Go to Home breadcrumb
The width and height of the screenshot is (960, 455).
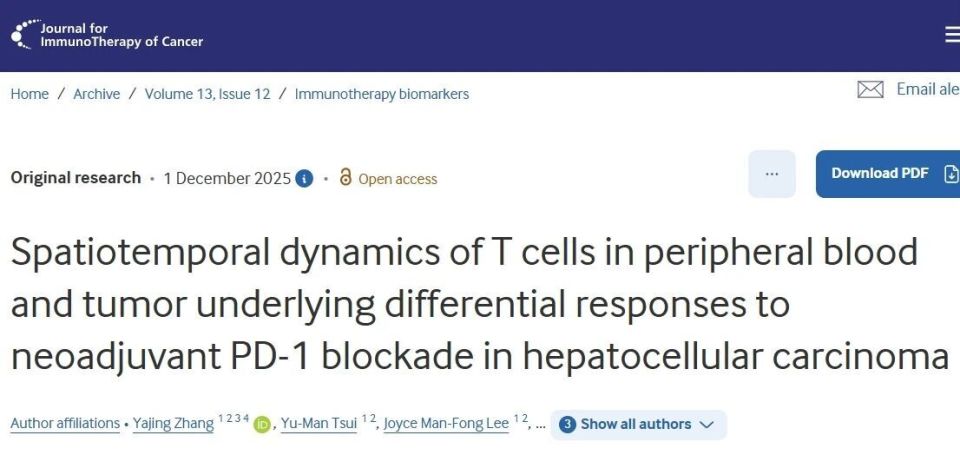[29, 94]
